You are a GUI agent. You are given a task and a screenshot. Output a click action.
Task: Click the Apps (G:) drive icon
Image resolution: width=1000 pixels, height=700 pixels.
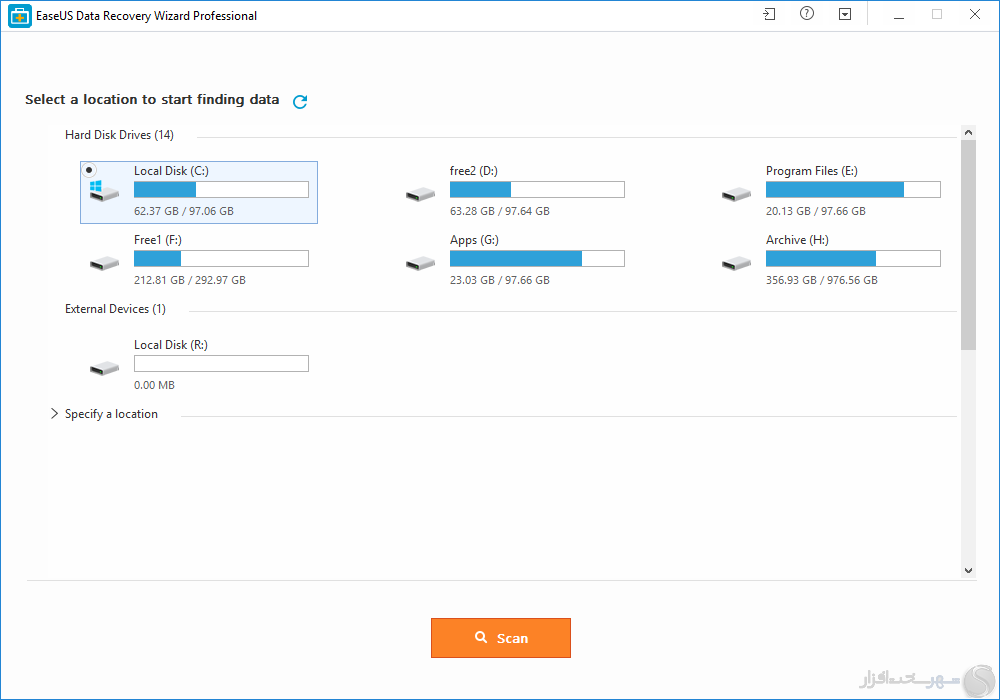420,263
